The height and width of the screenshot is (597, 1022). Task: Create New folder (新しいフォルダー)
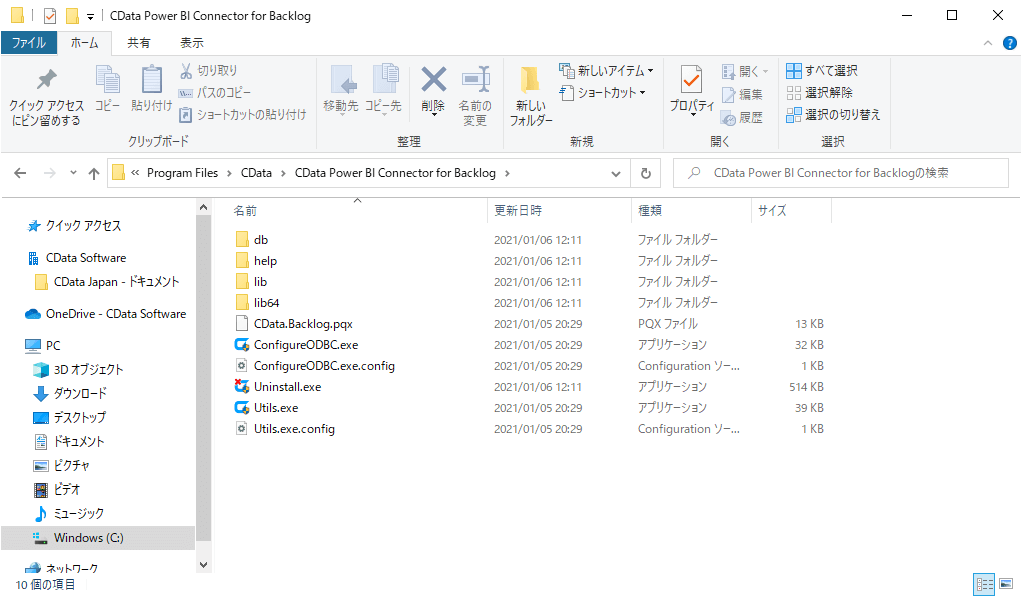click(x=531, y=95)
